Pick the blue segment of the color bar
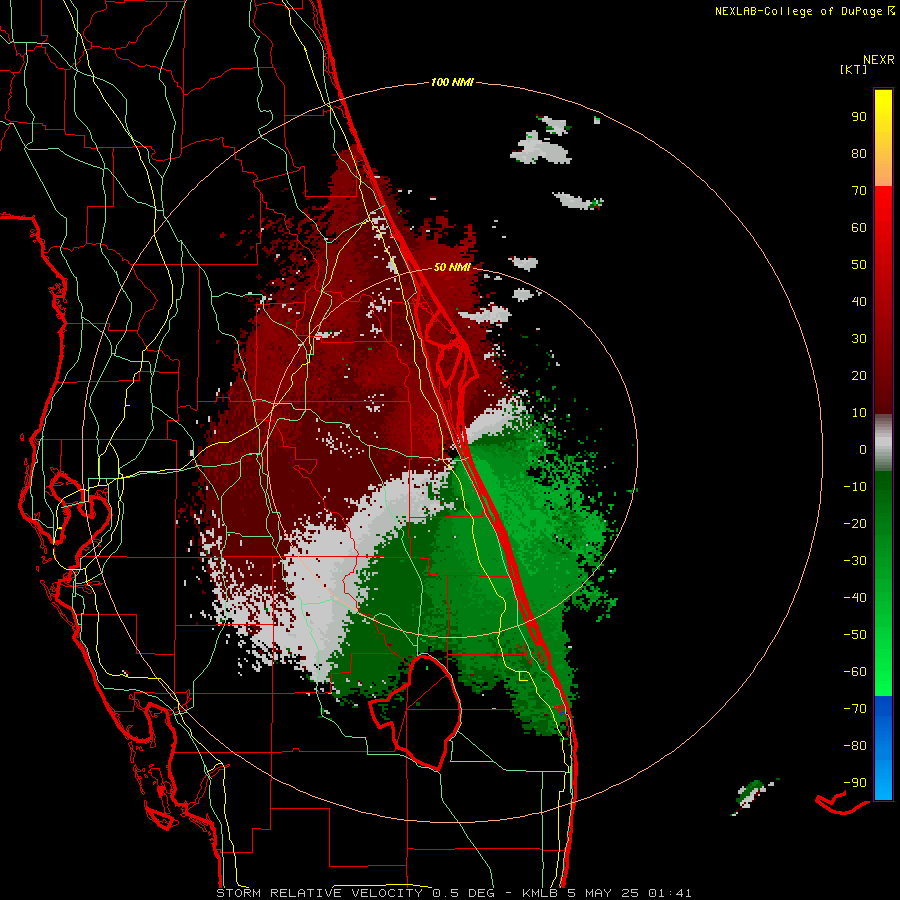Image resolution: width=900 pixels, height=900 pixels. point(883,748)
